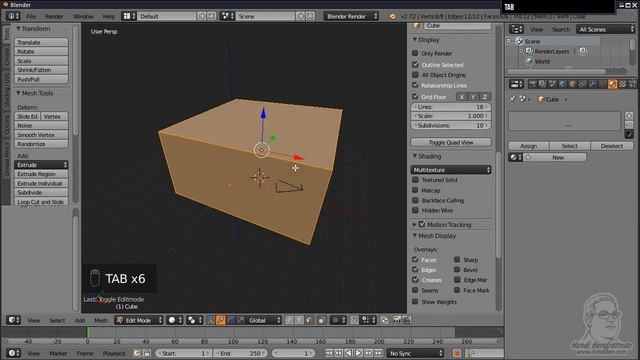Enable the translate manipulator arrow
This screenshot has height=360, width=640.
221,320
